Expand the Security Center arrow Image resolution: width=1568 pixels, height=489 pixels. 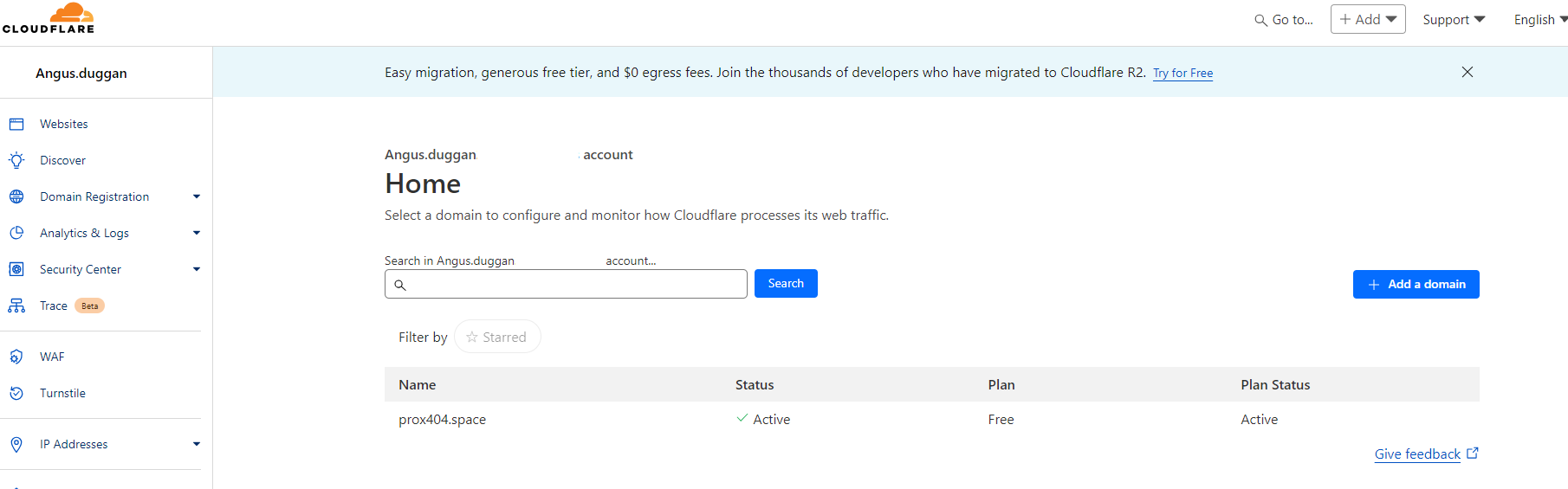click(x=197, y=269)
